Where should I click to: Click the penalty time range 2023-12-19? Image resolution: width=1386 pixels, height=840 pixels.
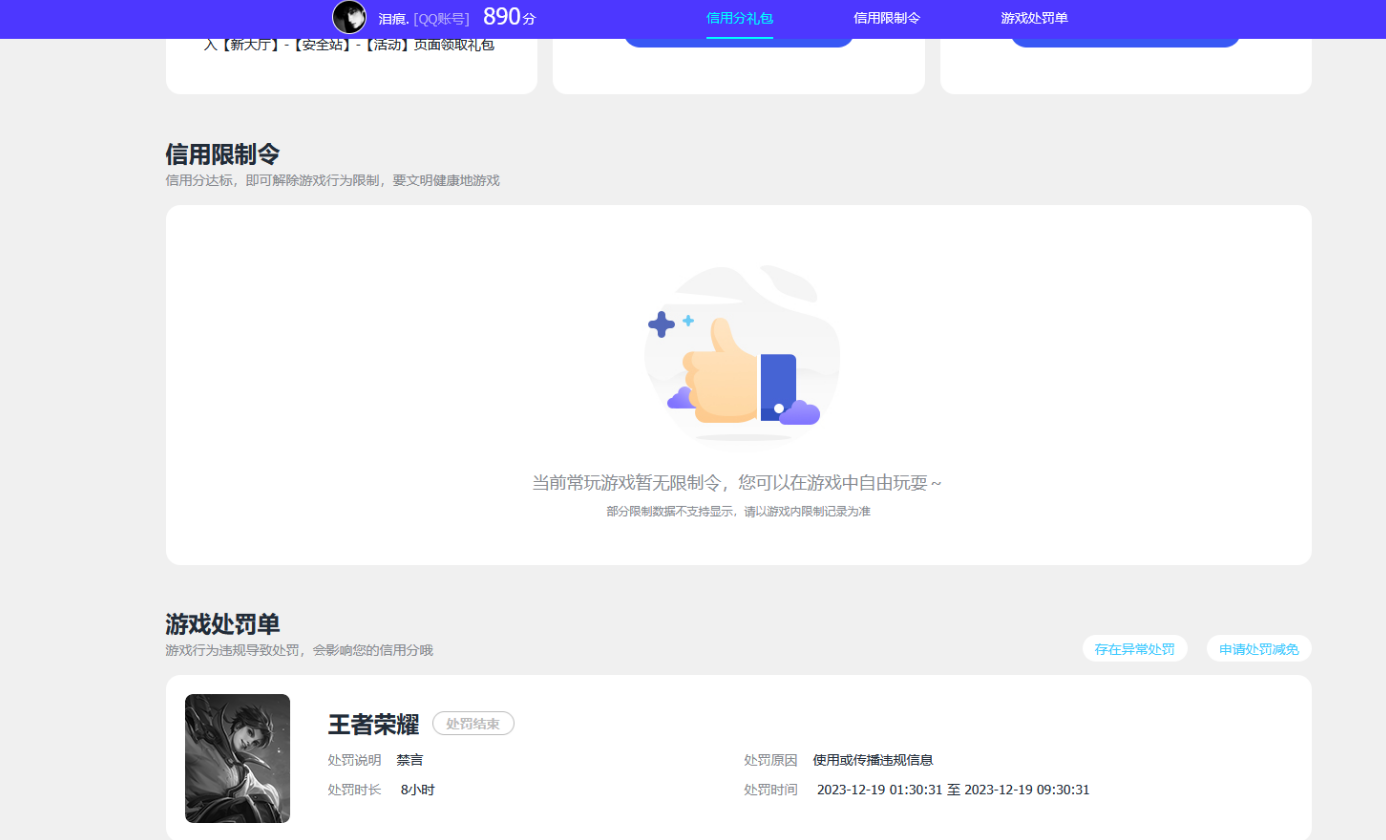click(x=953, y=790)
